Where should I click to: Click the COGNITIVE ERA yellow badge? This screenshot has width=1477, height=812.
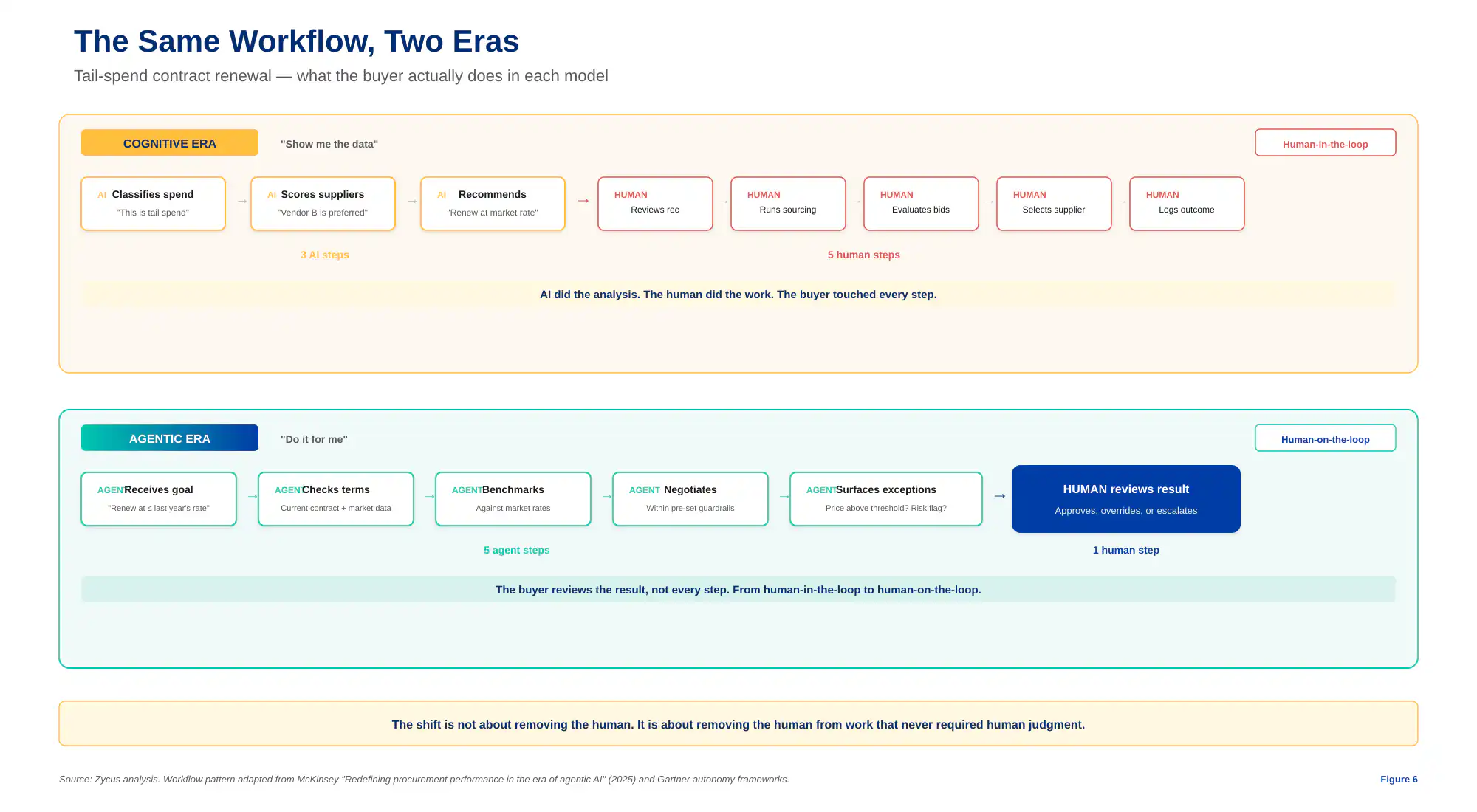[x=170, y=142]
